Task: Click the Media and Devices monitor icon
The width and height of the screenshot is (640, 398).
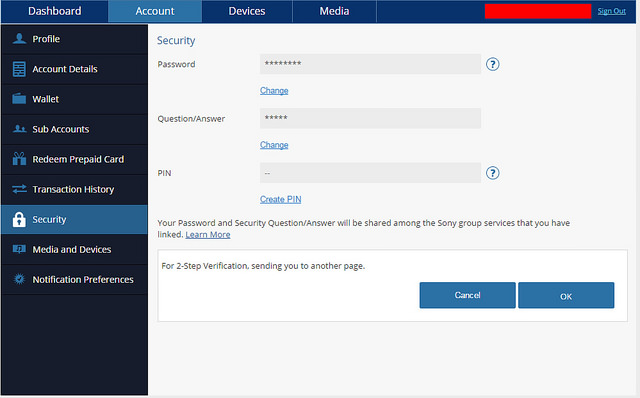Action: [x=19, y=249]
